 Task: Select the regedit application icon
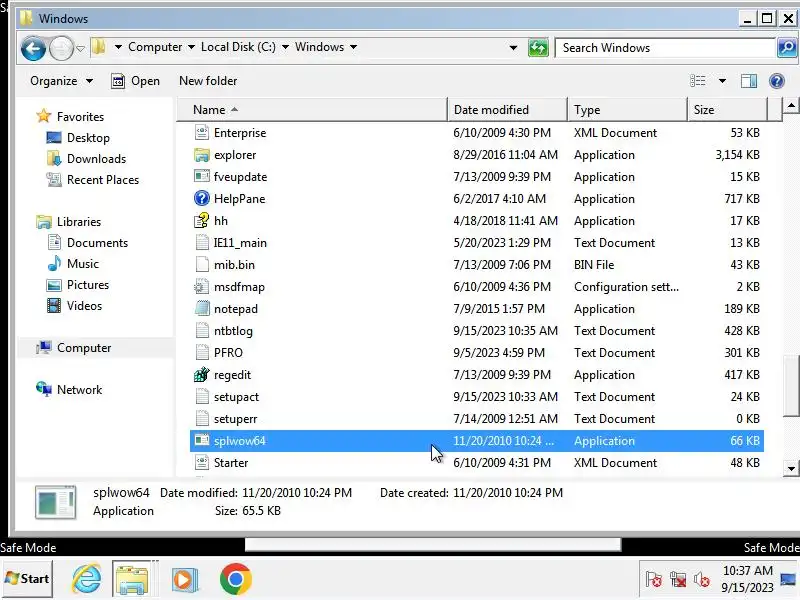point(202,374)
